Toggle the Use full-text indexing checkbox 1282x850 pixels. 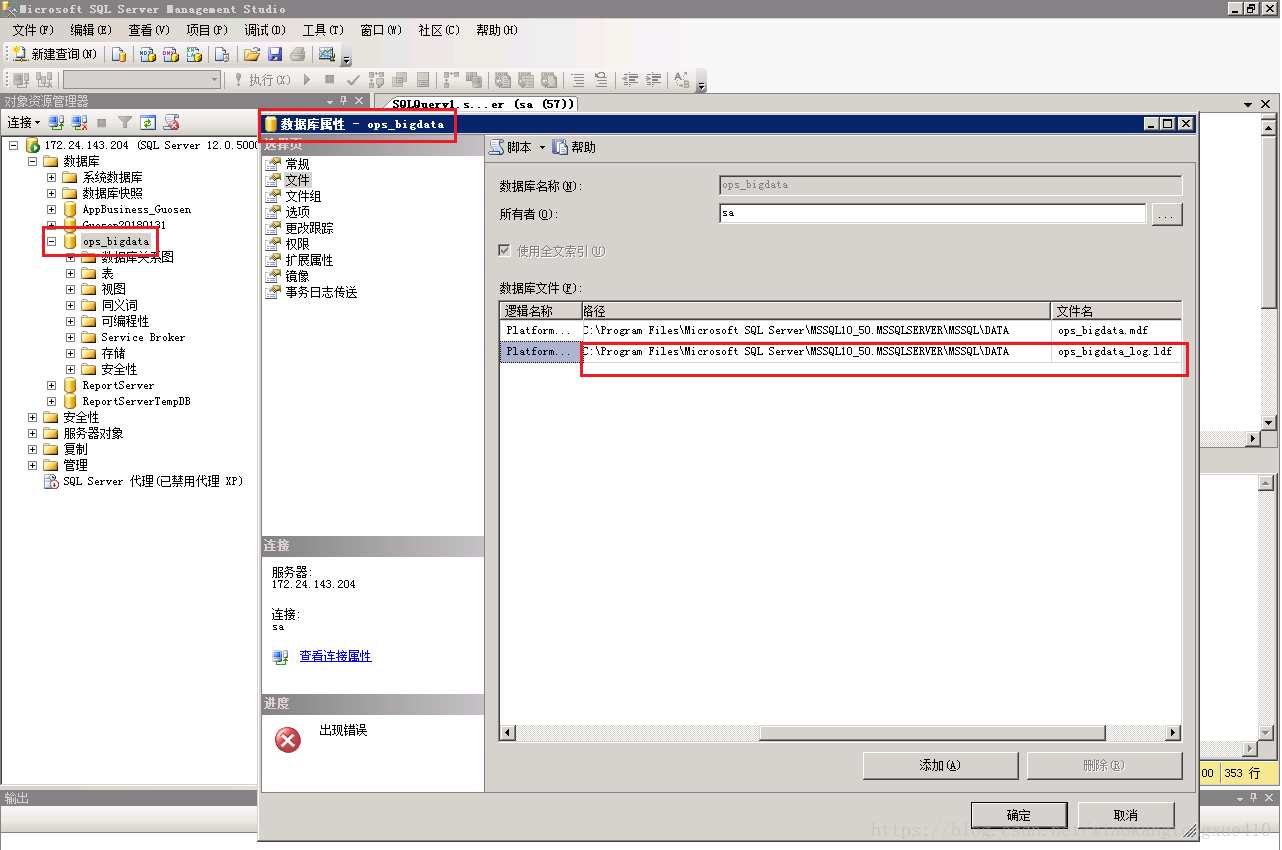504,251
